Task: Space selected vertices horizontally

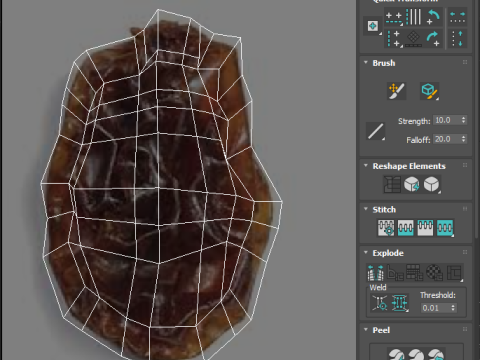Action: tap(457, 17)
